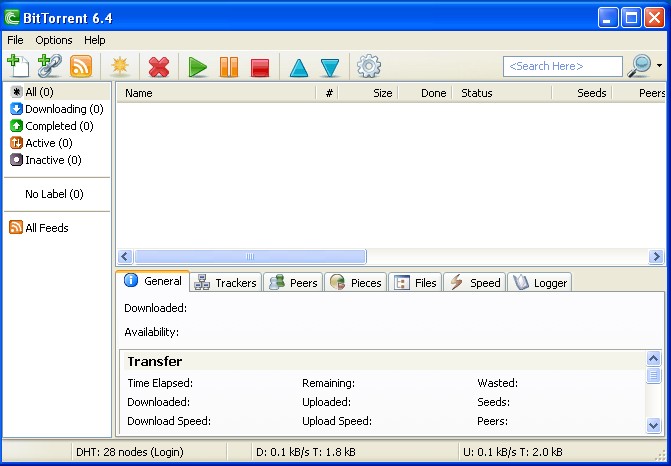Click the download speed status D: 0.1 kB/s

tap(306, 452)
